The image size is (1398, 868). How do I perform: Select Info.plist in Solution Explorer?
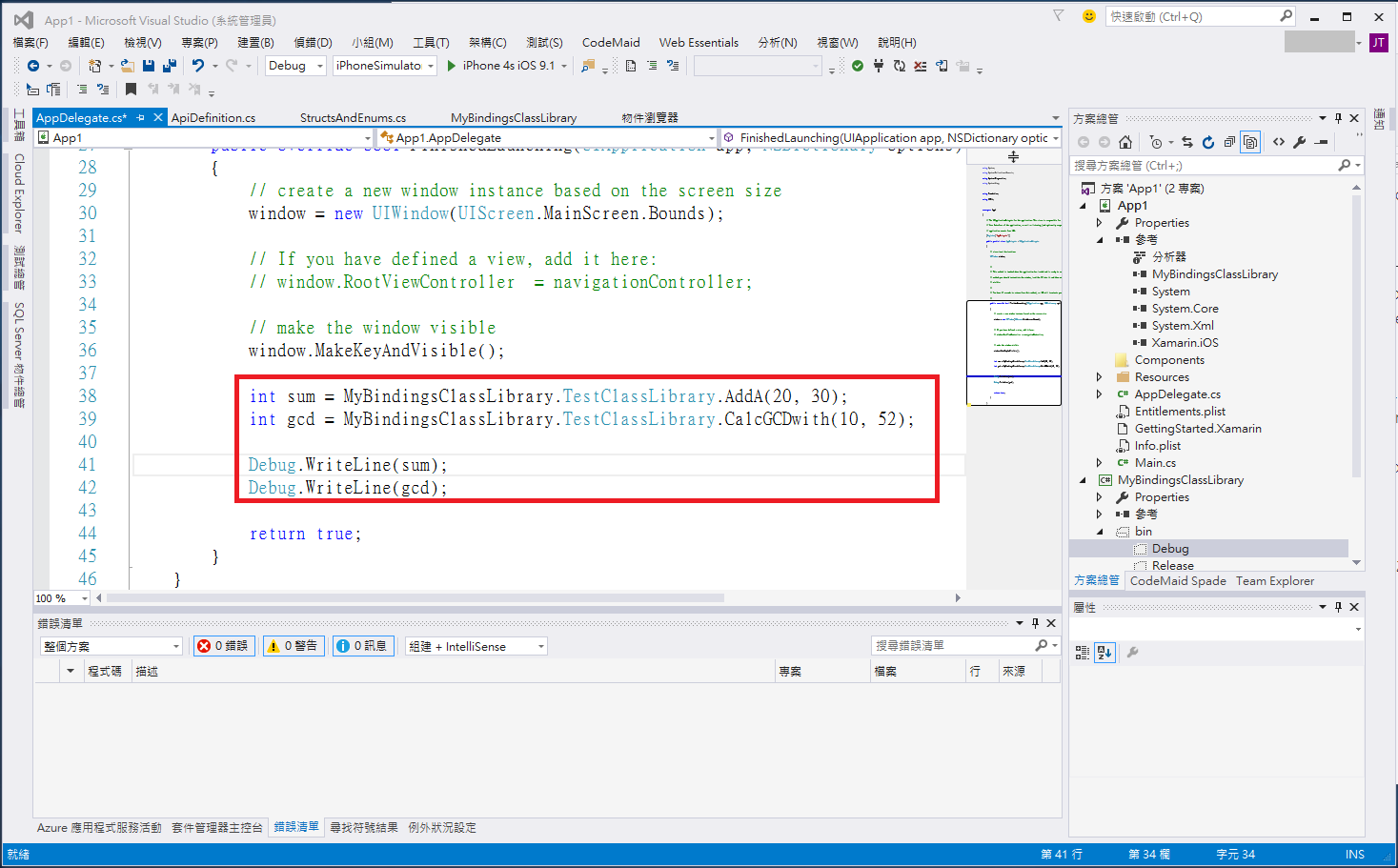[1157, 446]
